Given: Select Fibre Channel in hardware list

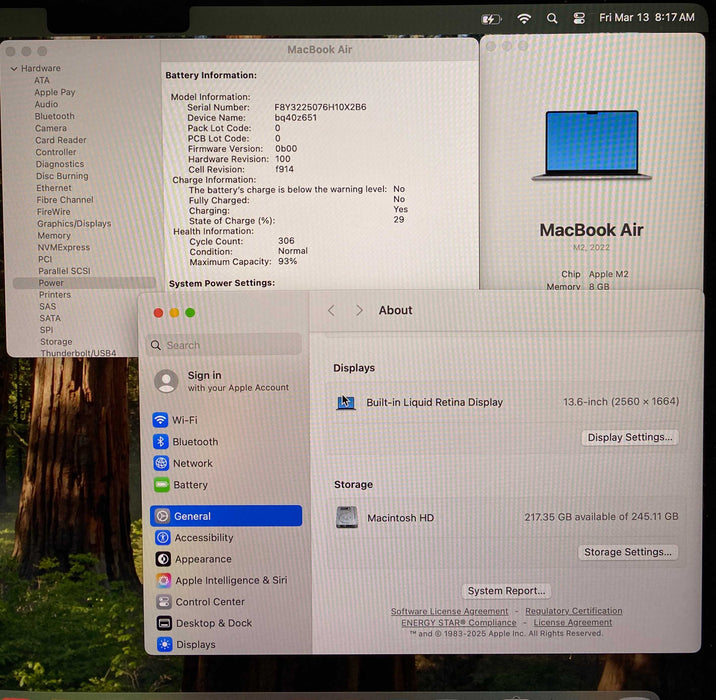Looking at the screenshot, I should click(65, 200).
